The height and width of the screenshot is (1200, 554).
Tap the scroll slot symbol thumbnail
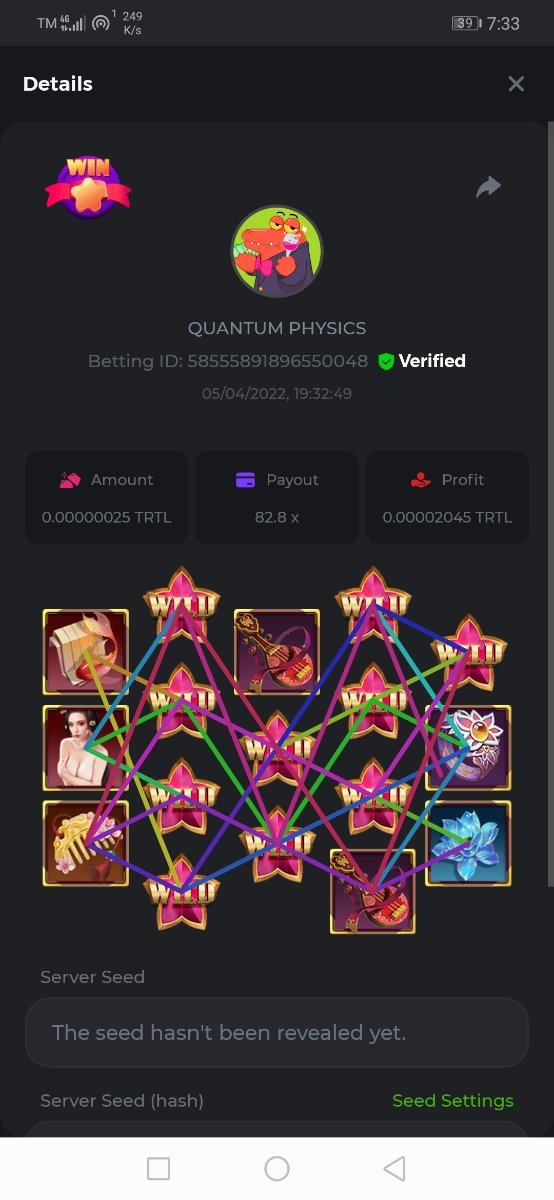(85, 652)
